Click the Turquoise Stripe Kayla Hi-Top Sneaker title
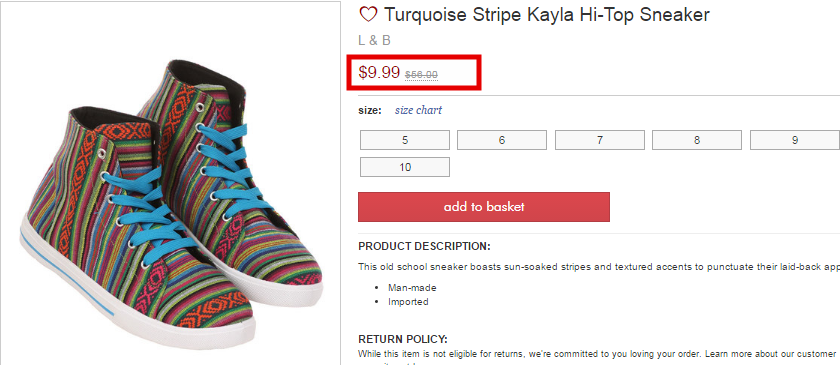This screenshot has height=365, width=840. tap(546, 14)
